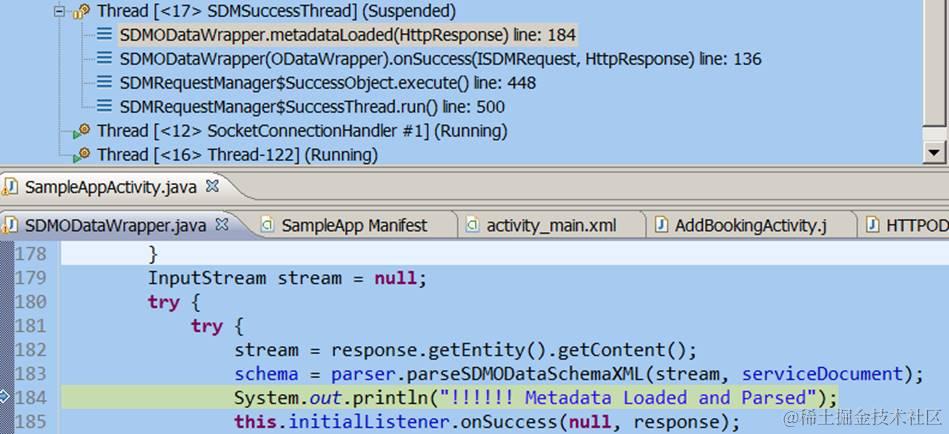Viewport: 949px width, 434px height.
Task: Select Thread <12> SocketConnectionHandler #1 (Running)
Action: [x=302, y=131]
